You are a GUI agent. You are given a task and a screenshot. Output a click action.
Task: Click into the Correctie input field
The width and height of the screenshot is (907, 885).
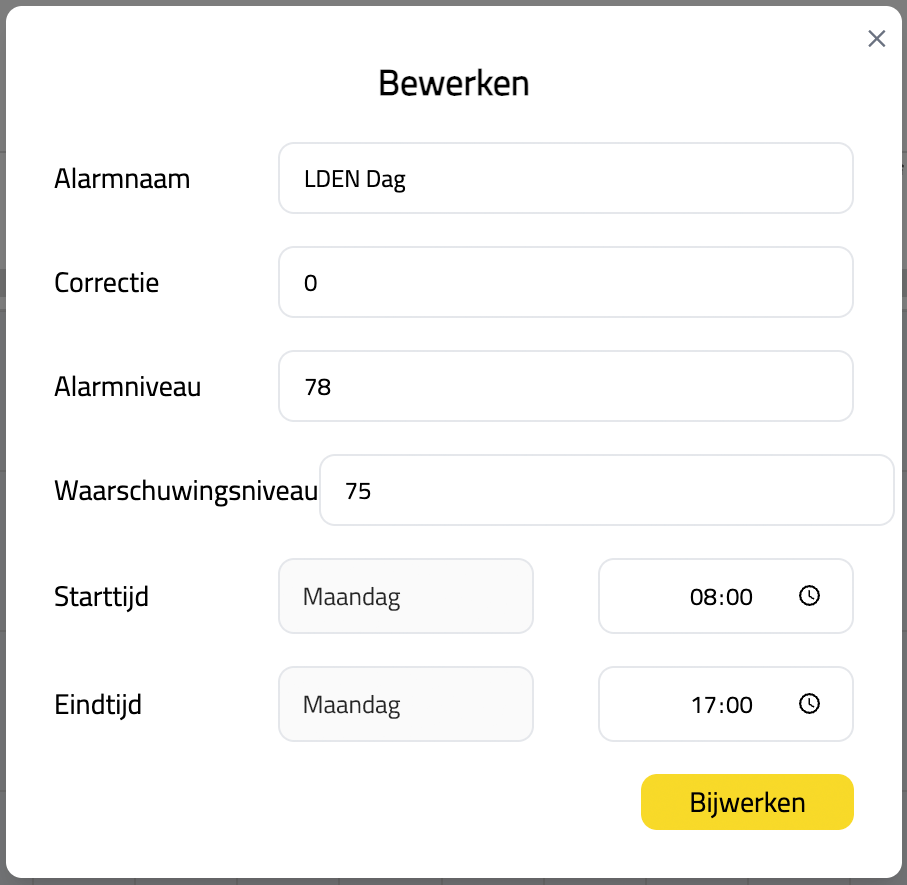(565, 282)
